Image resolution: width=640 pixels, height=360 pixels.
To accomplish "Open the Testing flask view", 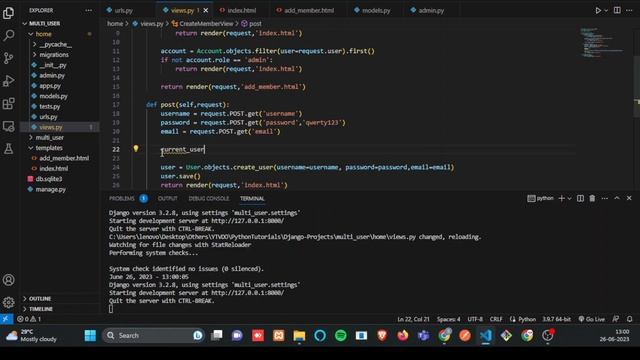I will [x=9, y=149].
